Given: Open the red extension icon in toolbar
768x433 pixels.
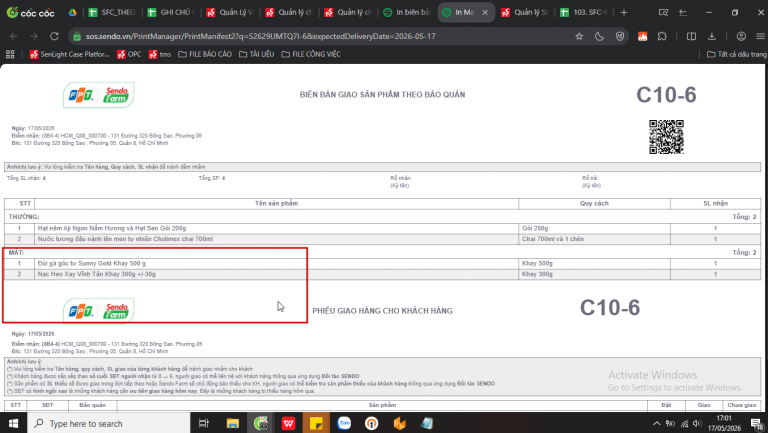Looking at the screenshot, I should tap(643, 36).
